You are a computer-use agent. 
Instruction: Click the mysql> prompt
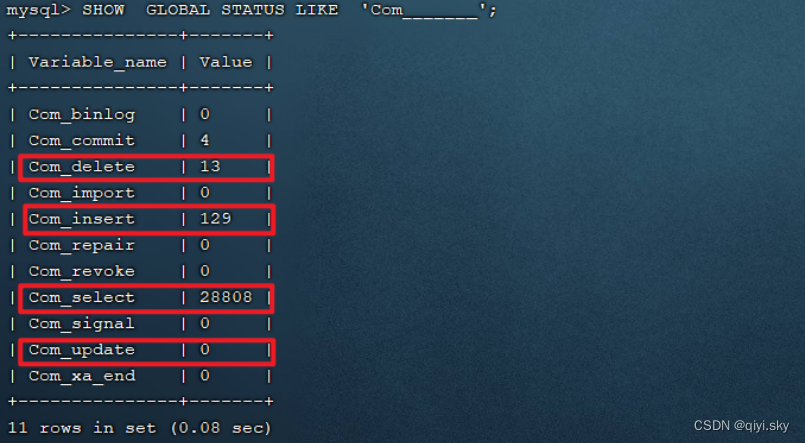[39, 11]
